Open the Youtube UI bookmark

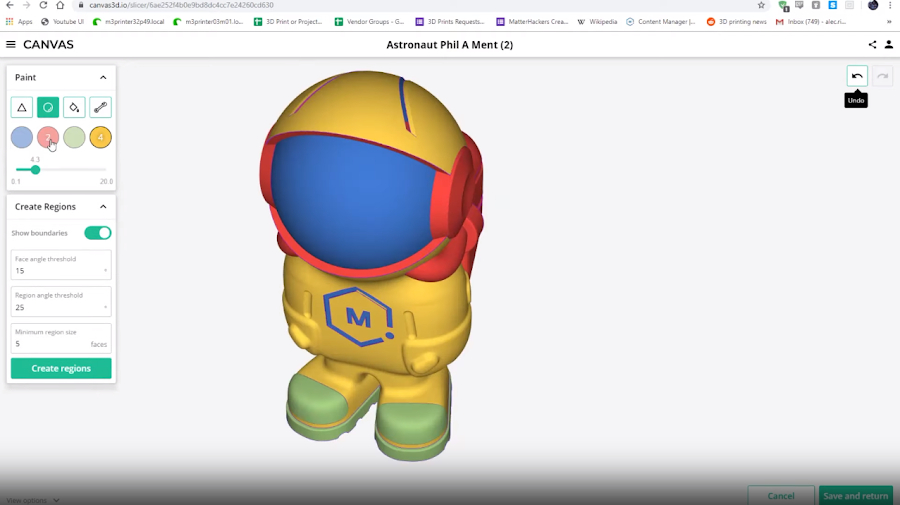point(63,22)
